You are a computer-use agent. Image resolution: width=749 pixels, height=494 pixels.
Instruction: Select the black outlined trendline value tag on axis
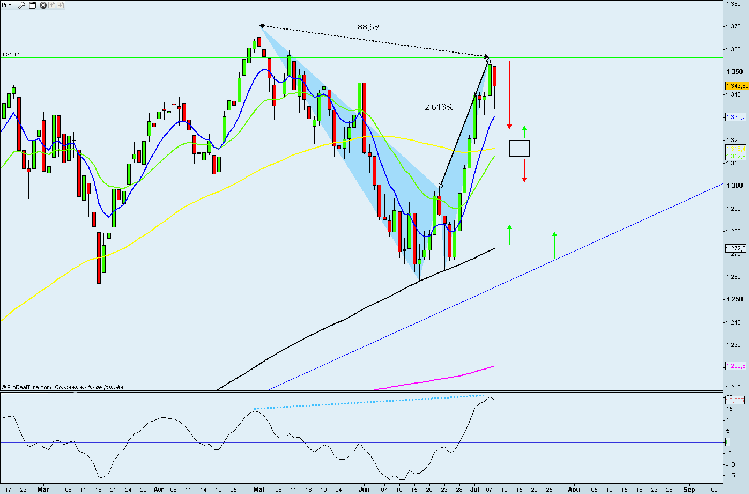pyautogui.click(x=736, y=248)
